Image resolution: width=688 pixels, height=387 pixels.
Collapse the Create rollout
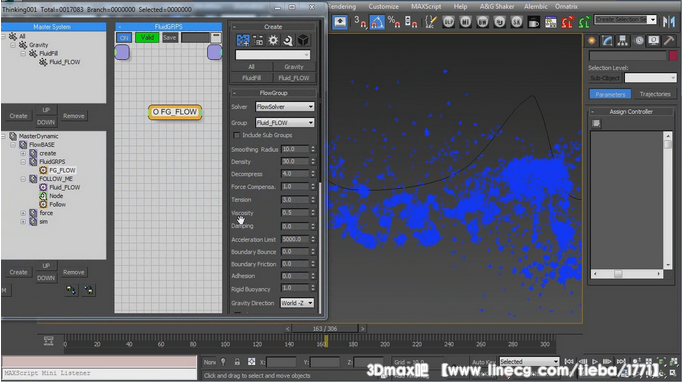click(235, 27)
